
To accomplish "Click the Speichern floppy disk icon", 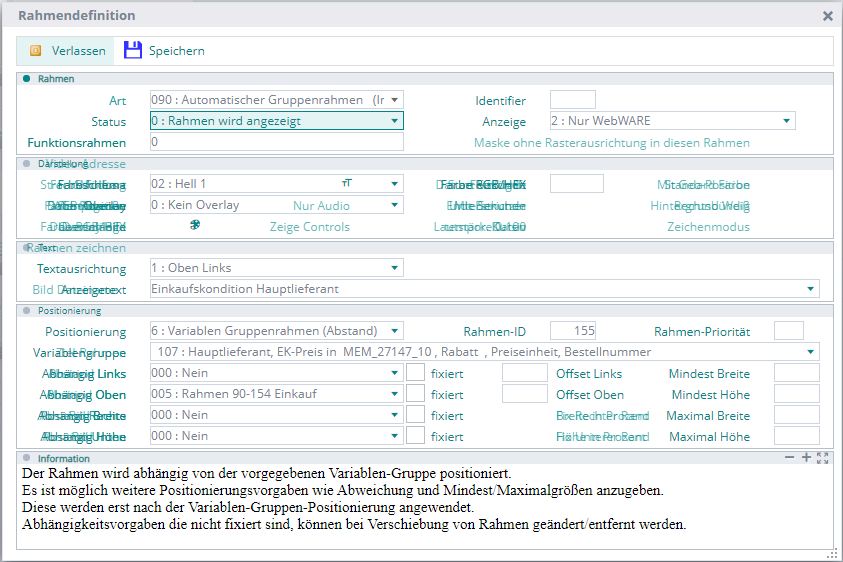I will point(133,51).
